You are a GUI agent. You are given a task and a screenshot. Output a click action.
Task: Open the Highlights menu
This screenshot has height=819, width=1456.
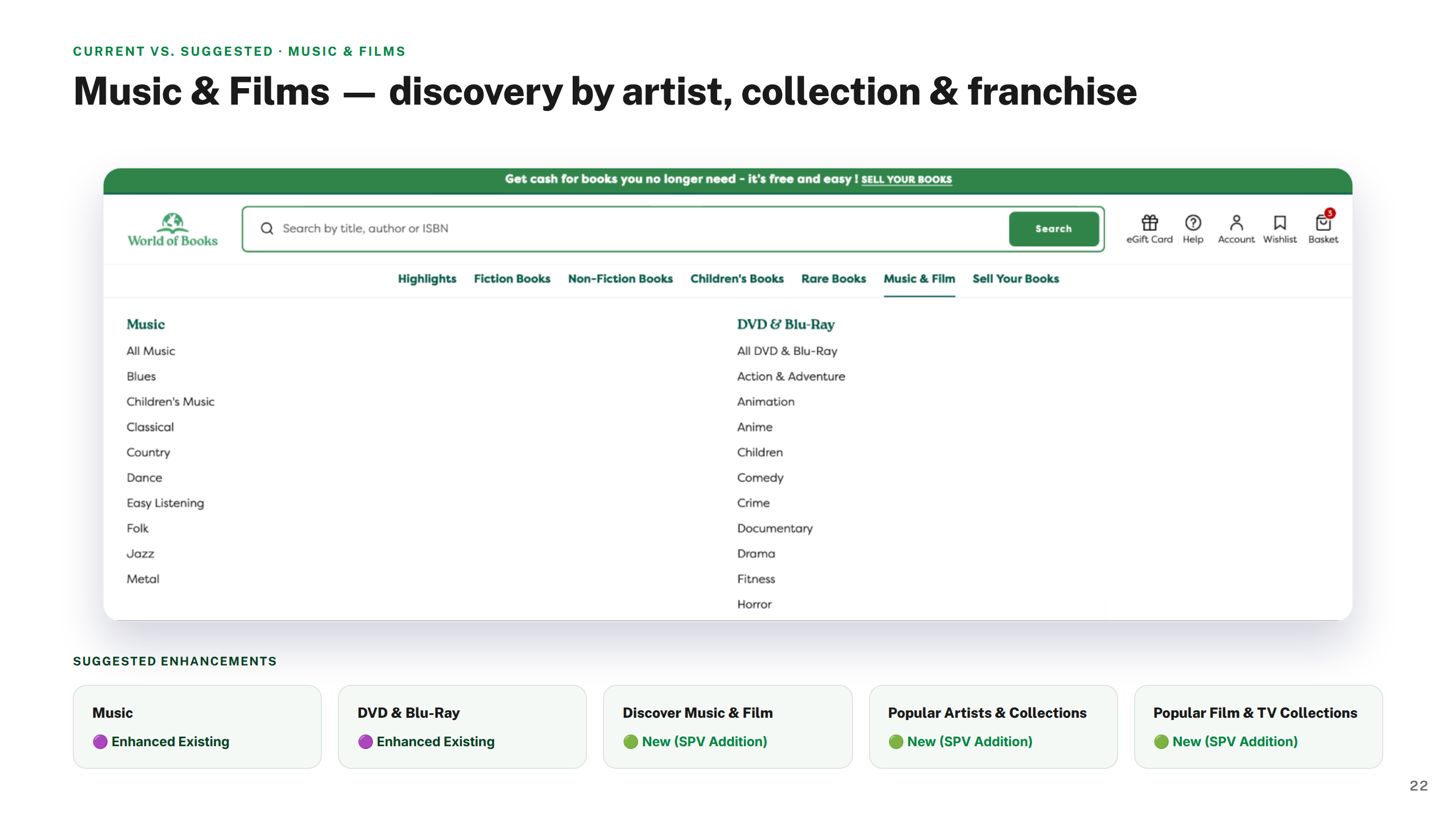427,279
